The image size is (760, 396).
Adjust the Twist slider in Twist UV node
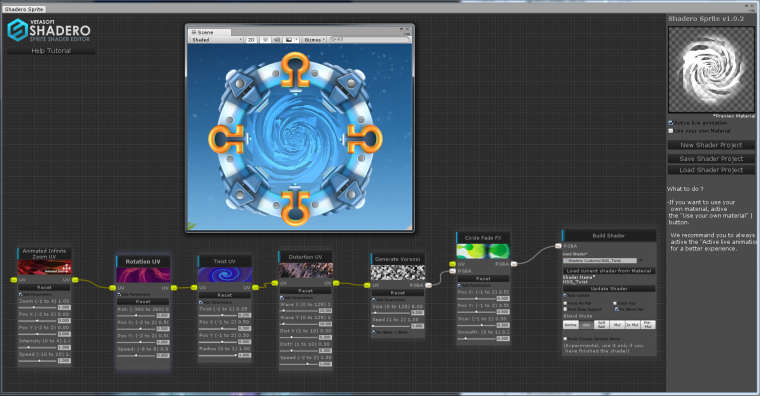point(218,315)
